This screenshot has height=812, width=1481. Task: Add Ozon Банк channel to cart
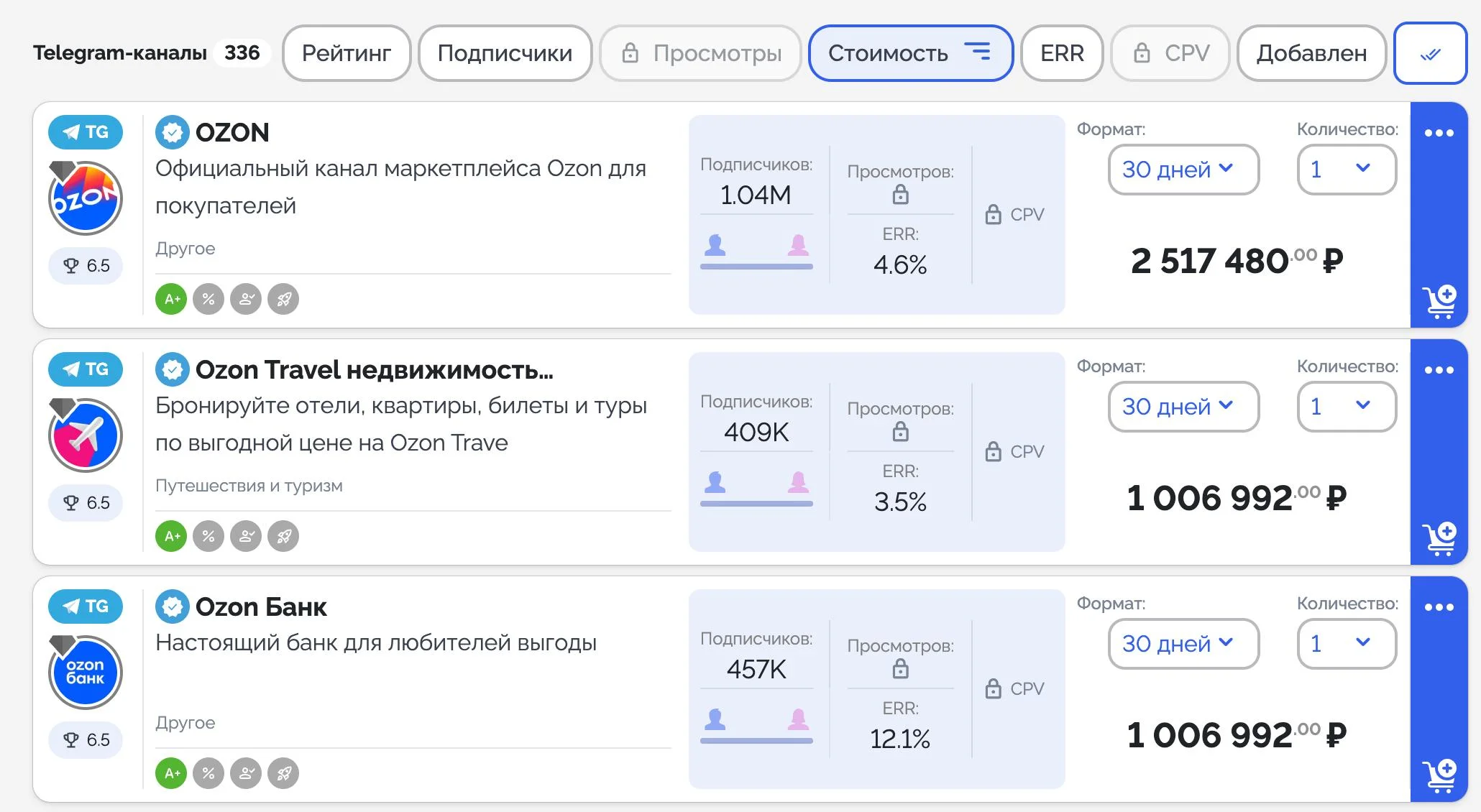(1439, 776)
